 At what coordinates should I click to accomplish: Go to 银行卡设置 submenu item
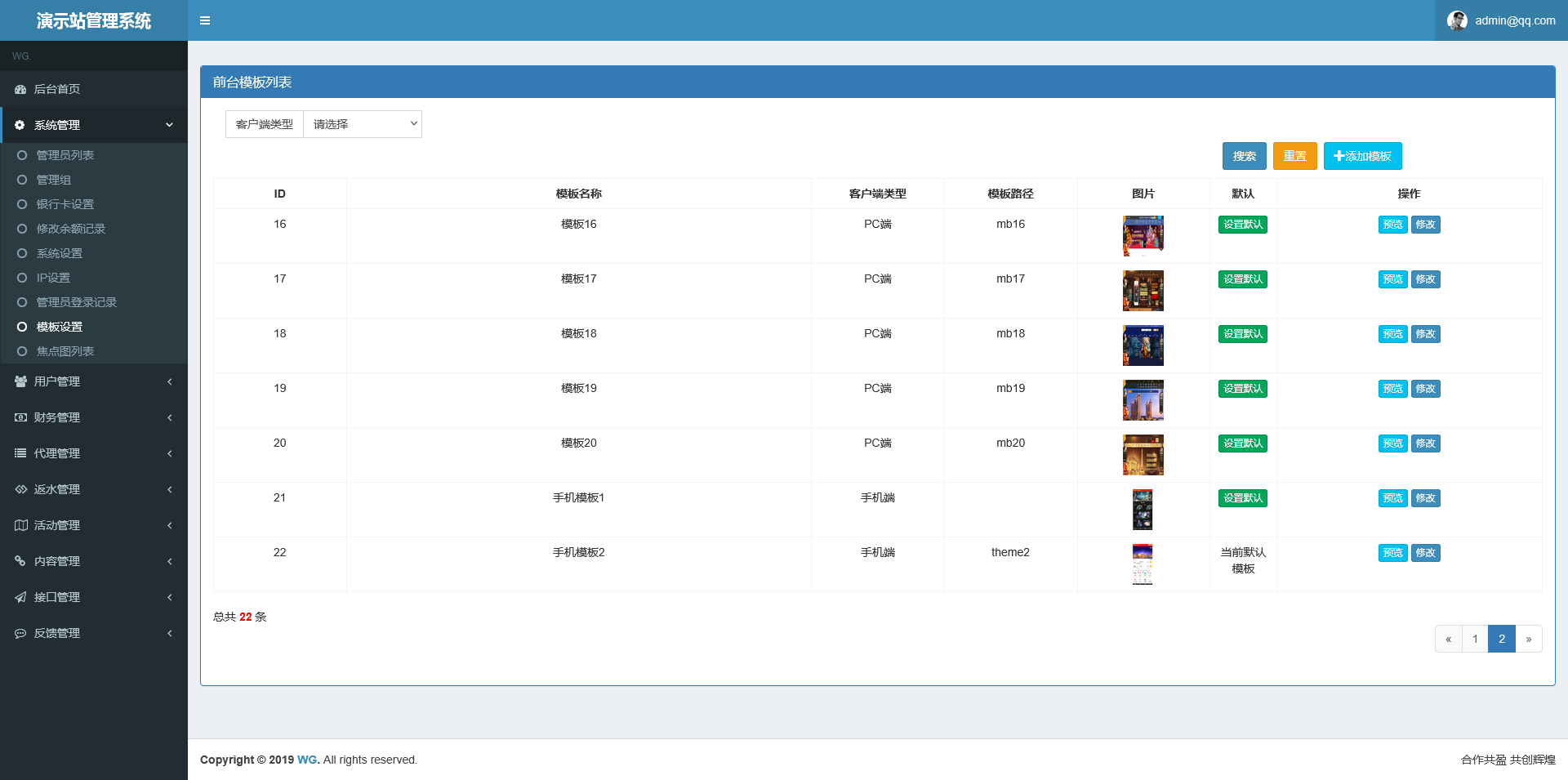(x=94, y=204)
